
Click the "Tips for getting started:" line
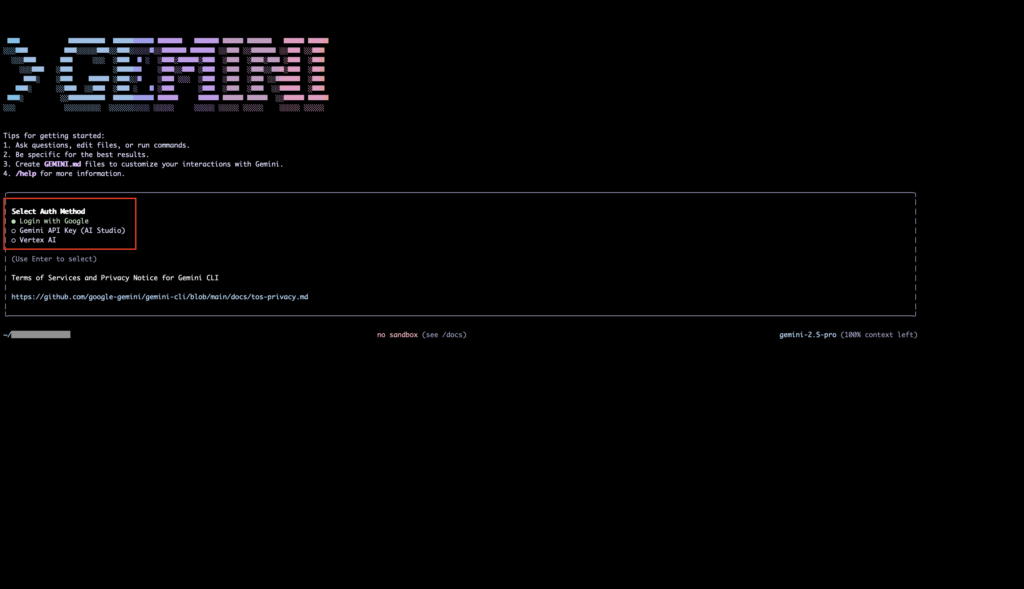coord(54,136)
